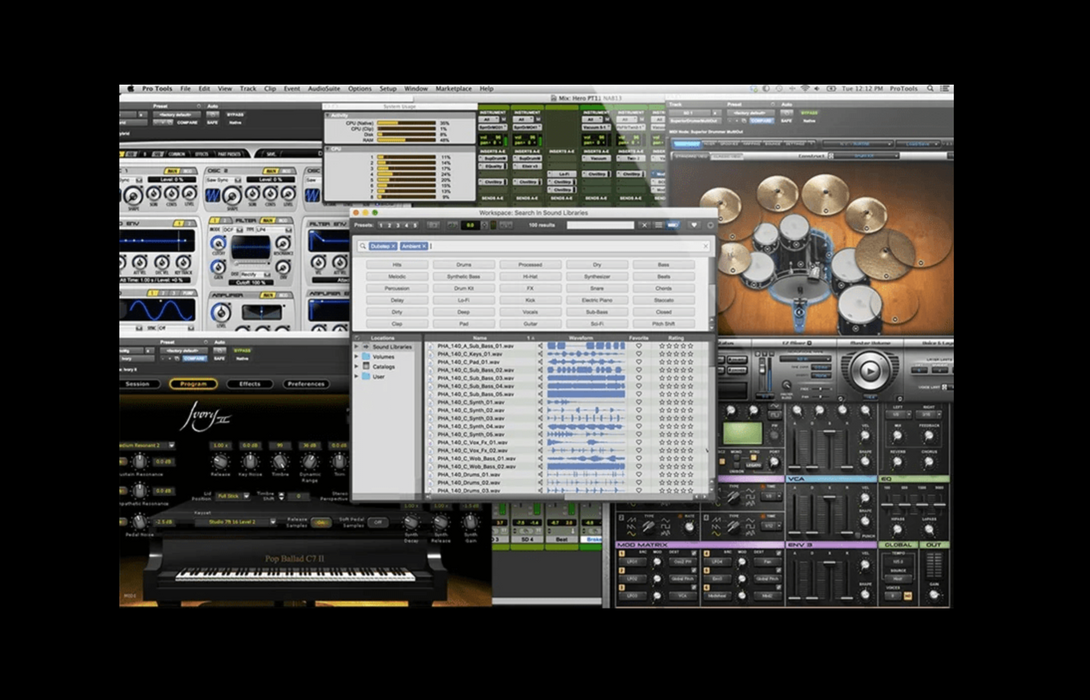This screenshot has height=700, width=1090.
Task: Switch to the Effects tab in Ivory
Action: coord(250,384)
